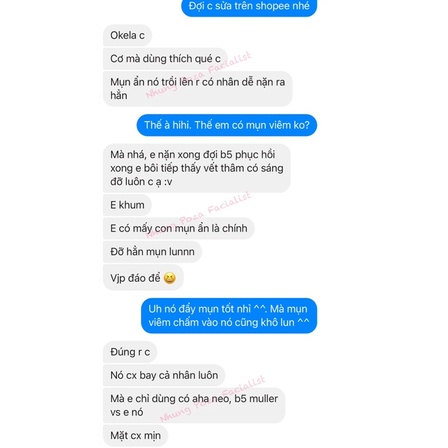Screen dimensions: 448x448
Task: Click the angry emoji in Vjp đáo để message
Action: coord(170,278)
